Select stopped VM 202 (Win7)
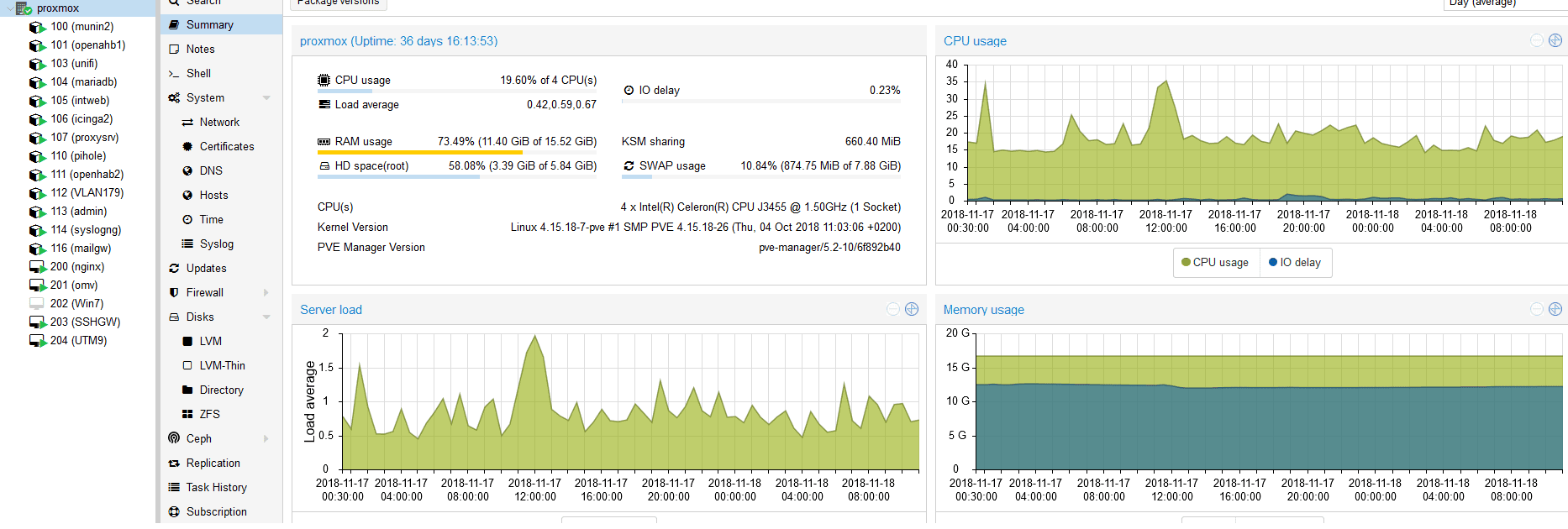 tap(76, 304)
